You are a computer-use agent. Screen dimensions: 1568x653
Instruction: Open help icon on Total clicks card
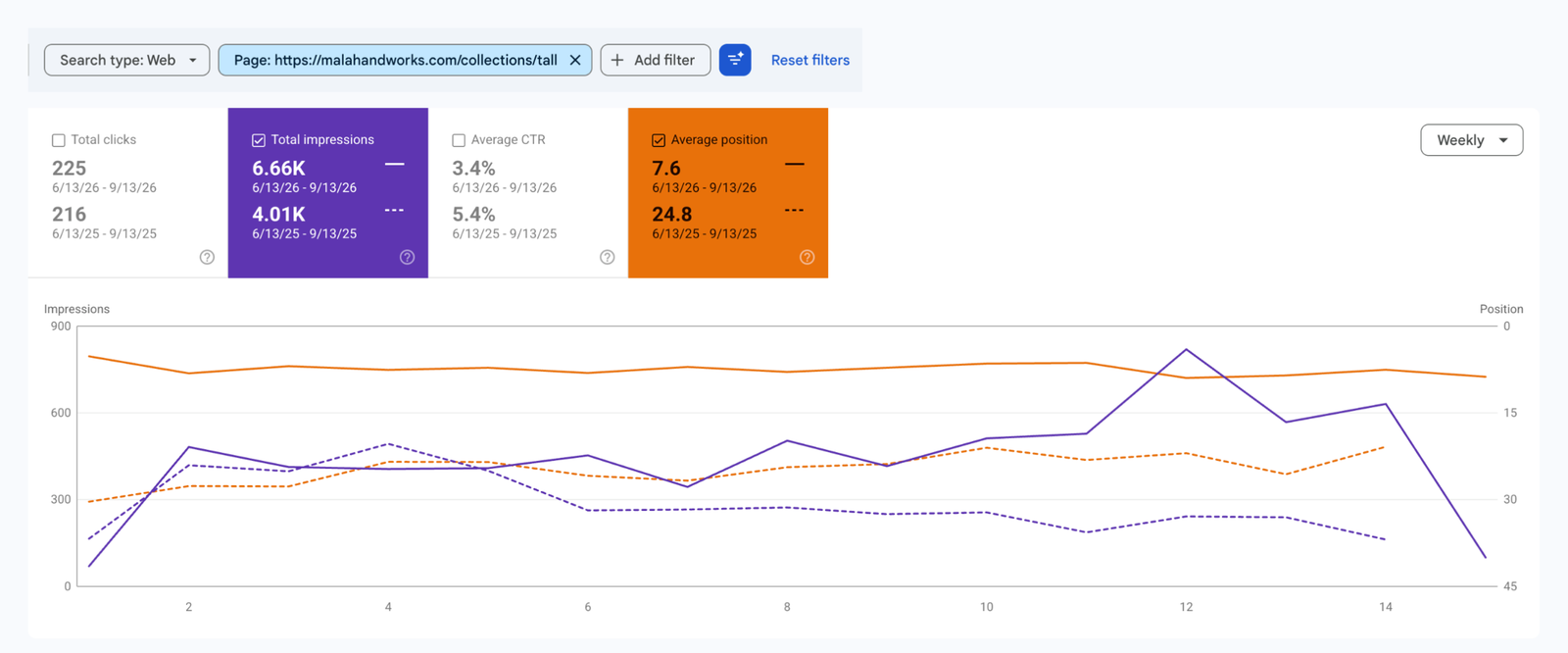click(x=207, y=257)
